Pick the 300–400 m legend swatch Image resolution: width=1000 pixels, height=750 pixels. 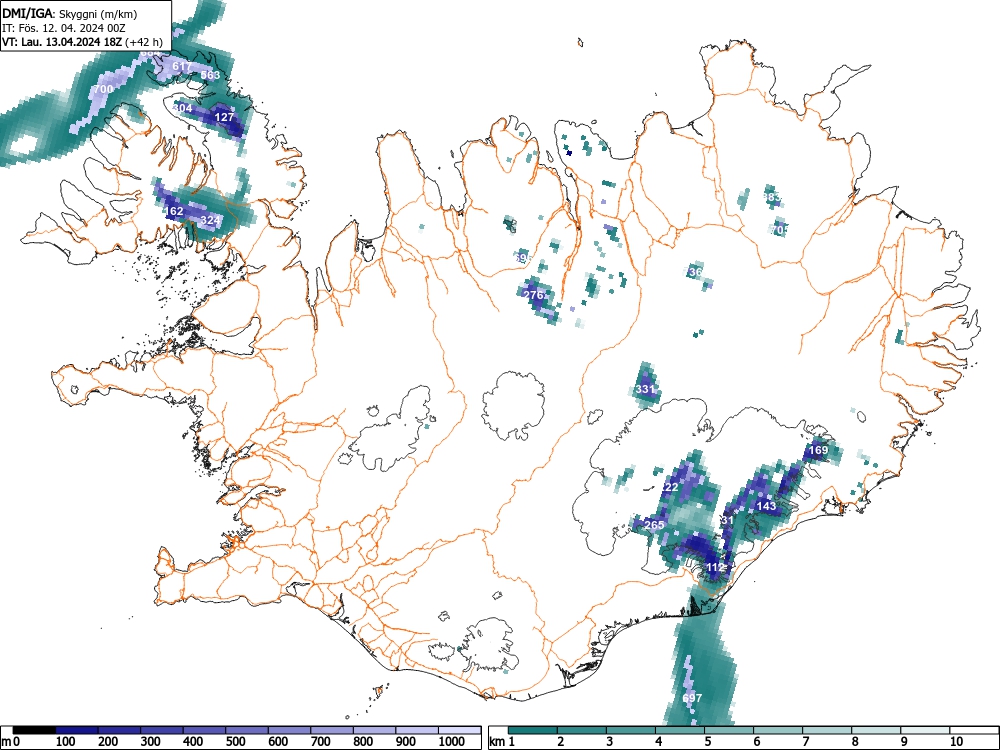click(162, 730)
